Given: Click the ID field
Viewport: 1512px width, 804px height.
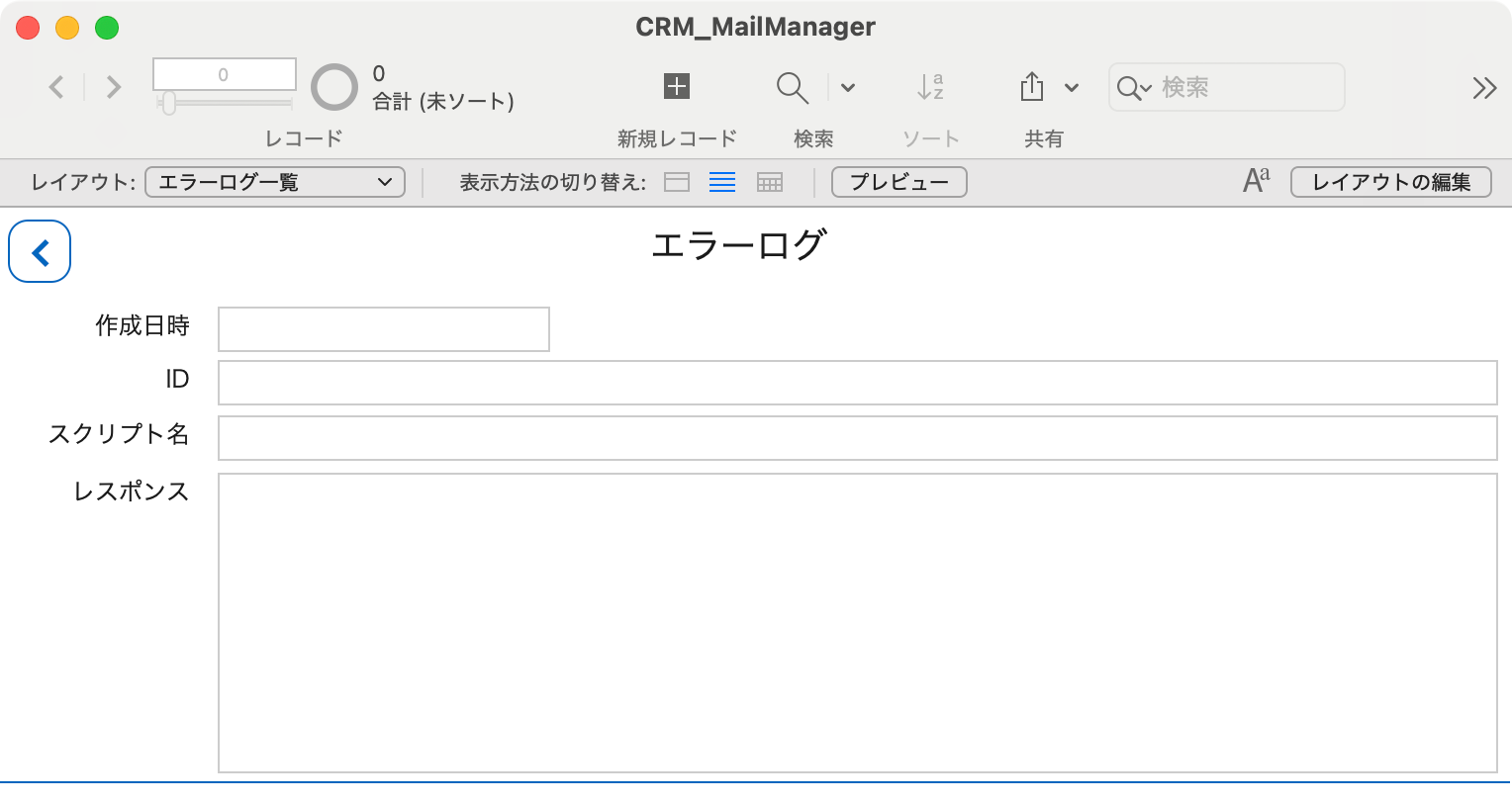Looking at the screenshot, I should coord(858,383).
